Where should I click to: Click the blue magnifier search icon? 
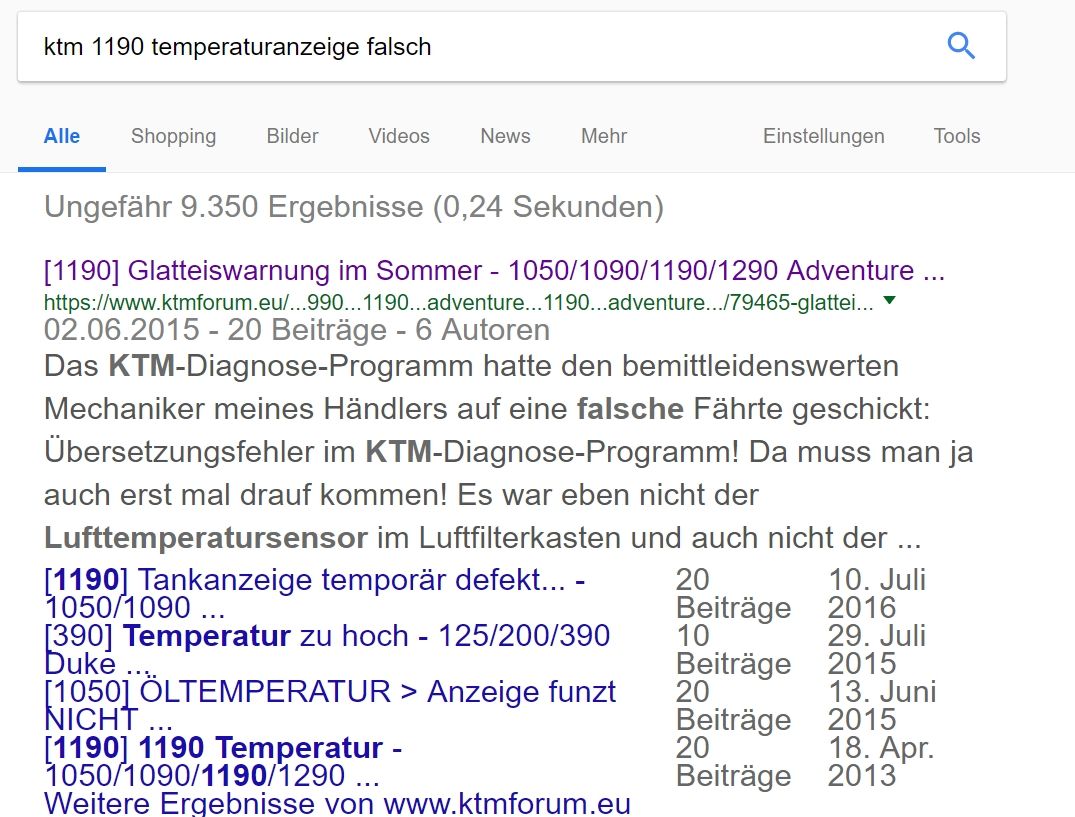tap(960, 46)
